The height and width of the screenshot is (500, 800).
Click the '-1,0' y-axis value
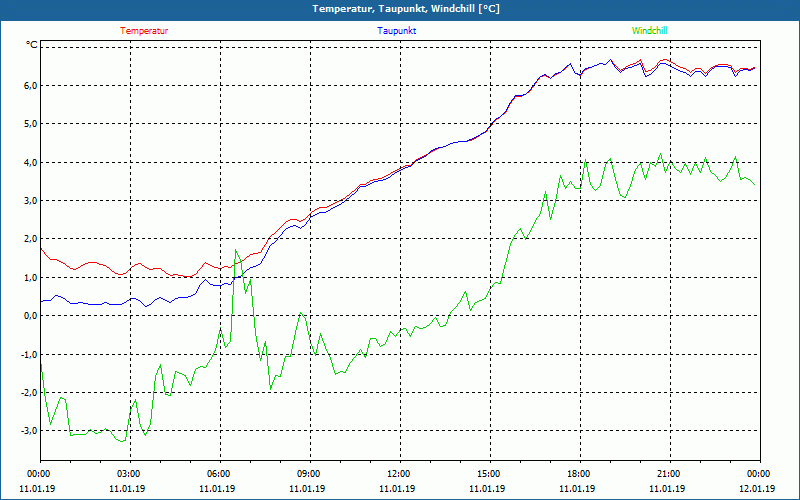pyautogui.click(x=29, y=354)
